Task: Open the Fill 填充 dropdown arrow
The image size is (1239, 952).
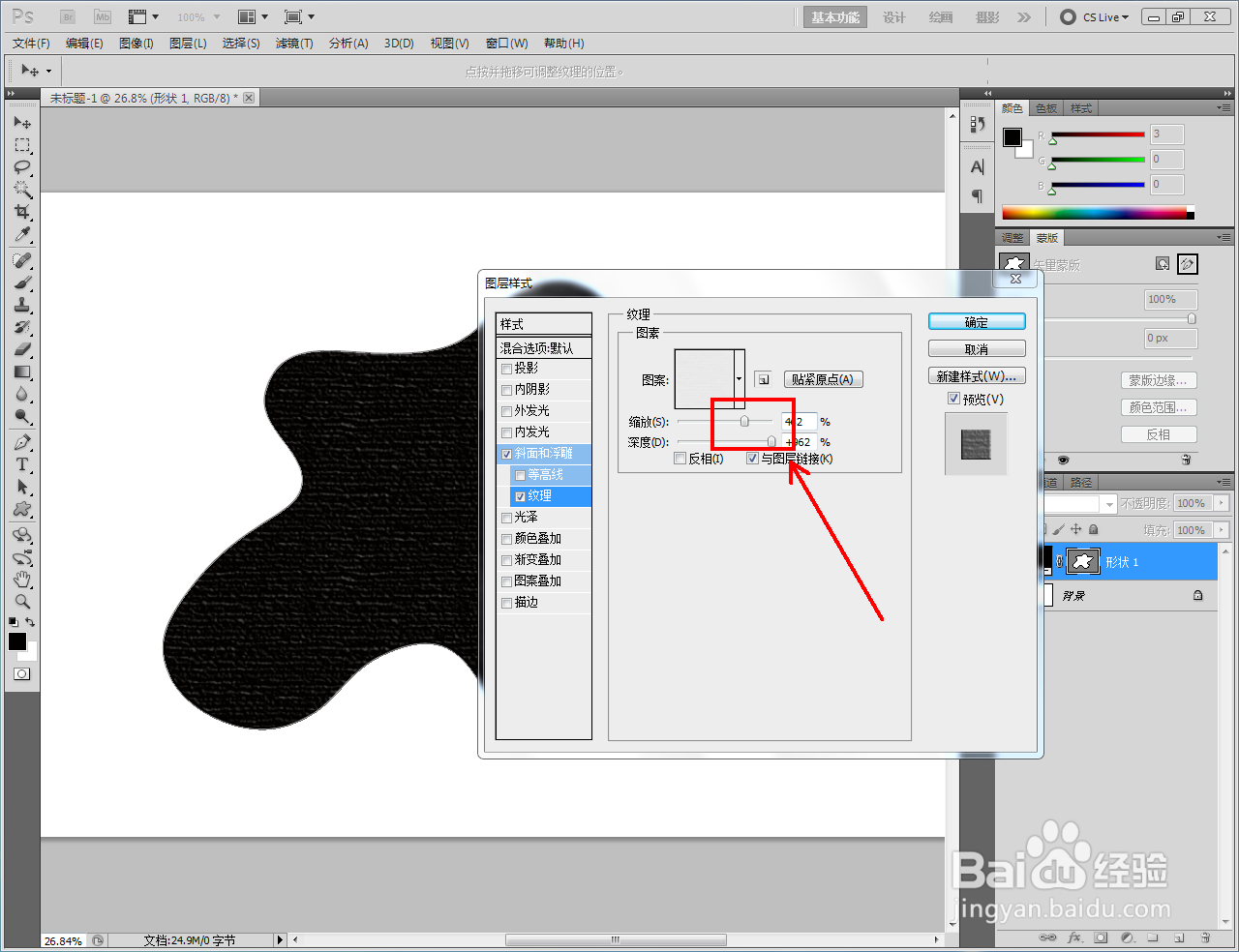Action: (x=1222, y=530)
